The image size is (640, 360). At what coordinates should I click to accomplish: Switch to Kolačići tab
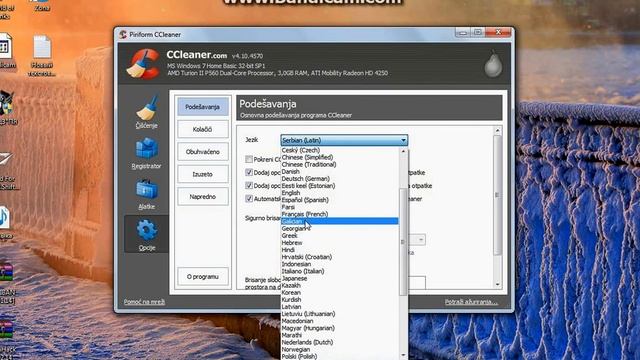point(202,129)
